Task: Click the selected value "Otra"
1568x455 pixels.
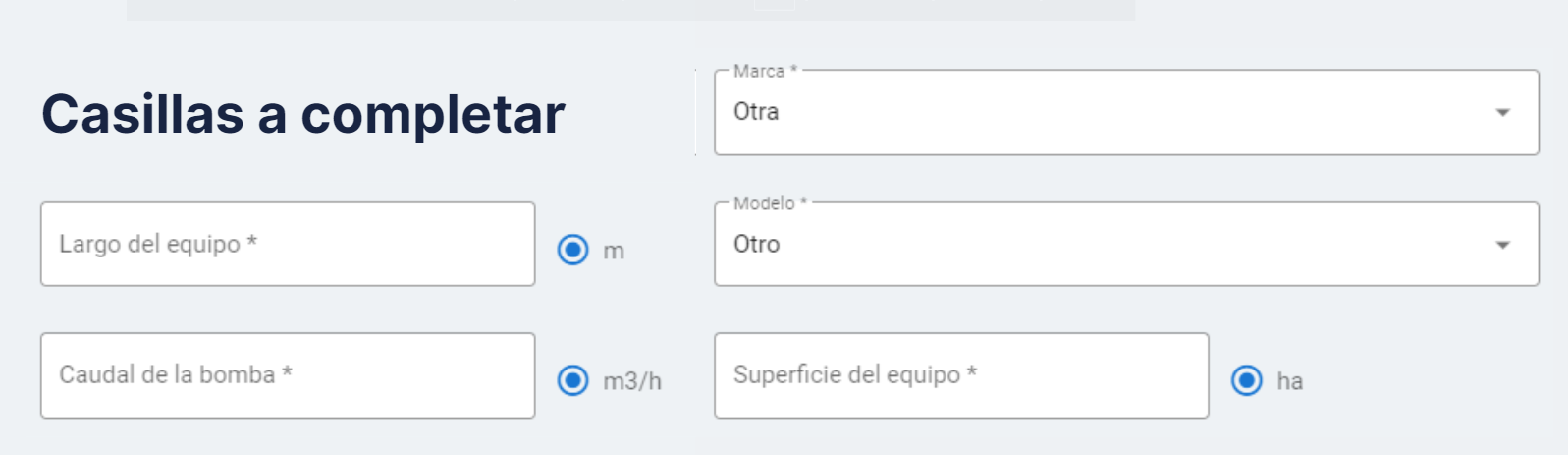Action: point(756,112)
